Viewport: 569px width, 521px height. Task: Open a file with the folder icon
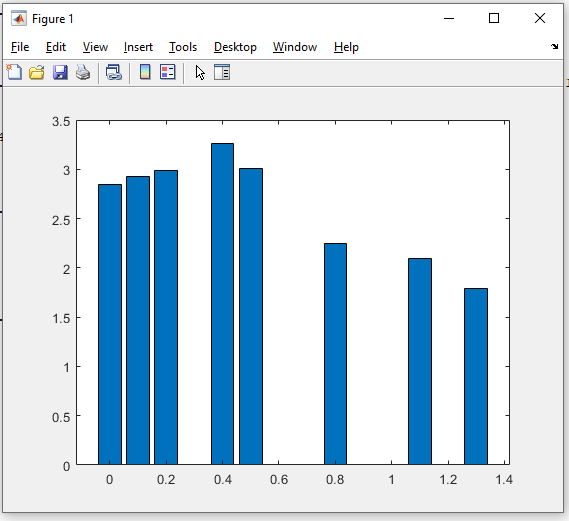(x=37, y=72)
